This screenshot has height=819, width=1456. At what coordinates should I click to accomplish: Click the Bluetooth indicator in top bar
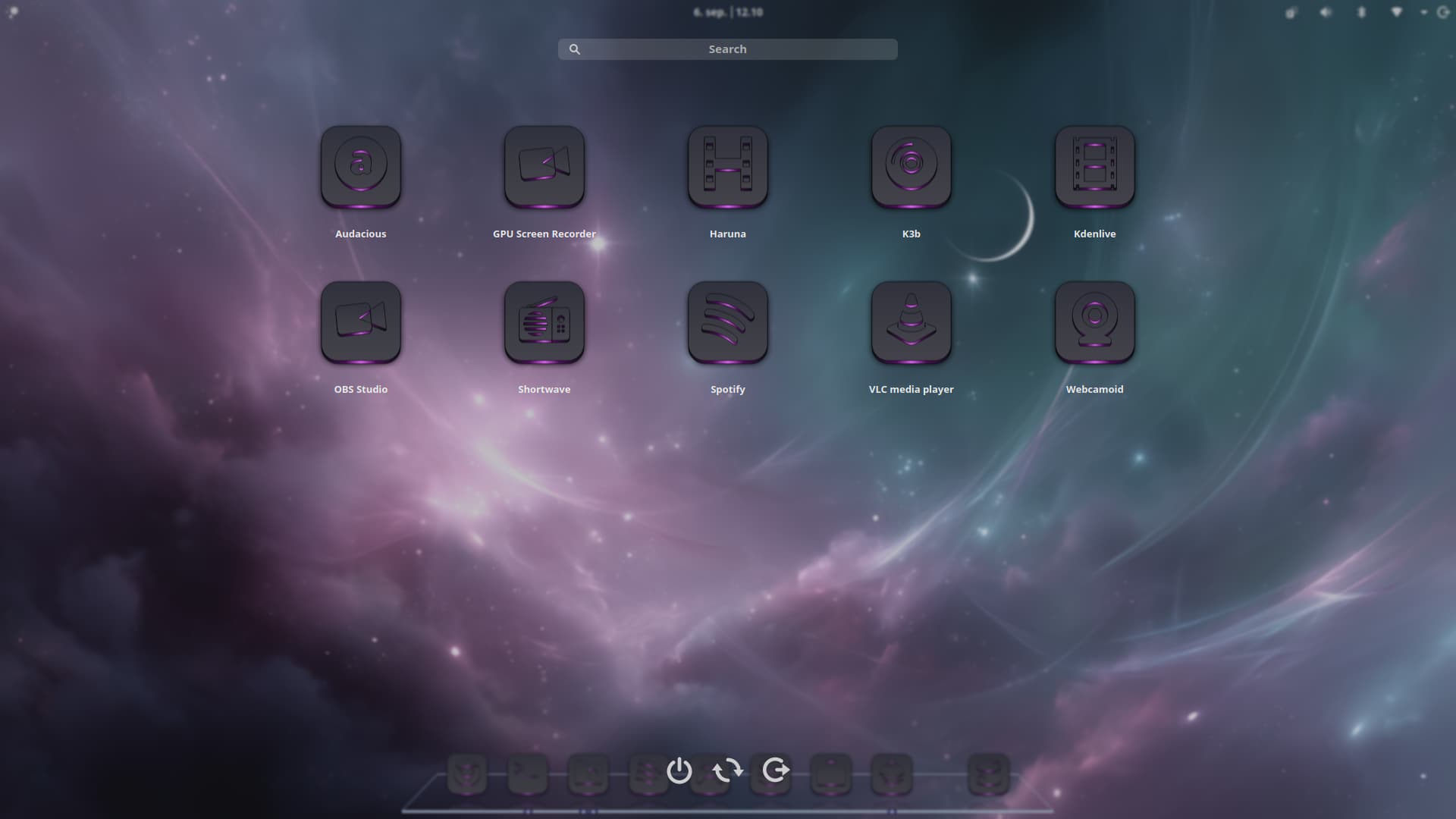(1361, 12)
